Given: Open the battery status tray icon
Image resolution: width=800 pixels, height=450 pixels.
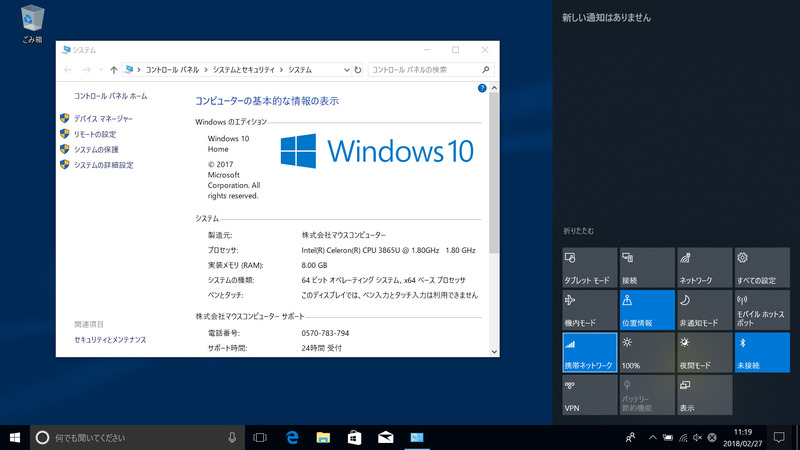Looking at the screenshot, I should [x=667, y=437].
